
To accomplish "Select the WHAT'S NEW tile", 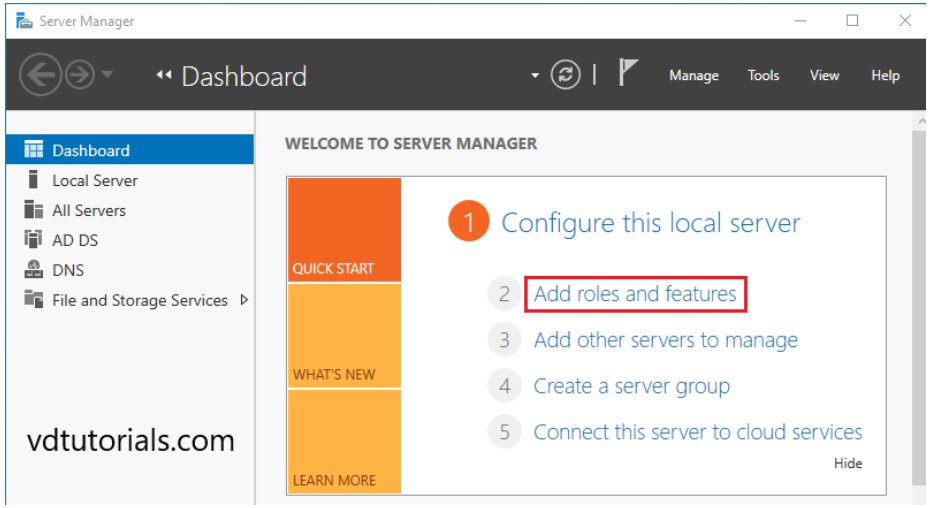I will pyautogui.click(x=344, y=336).
